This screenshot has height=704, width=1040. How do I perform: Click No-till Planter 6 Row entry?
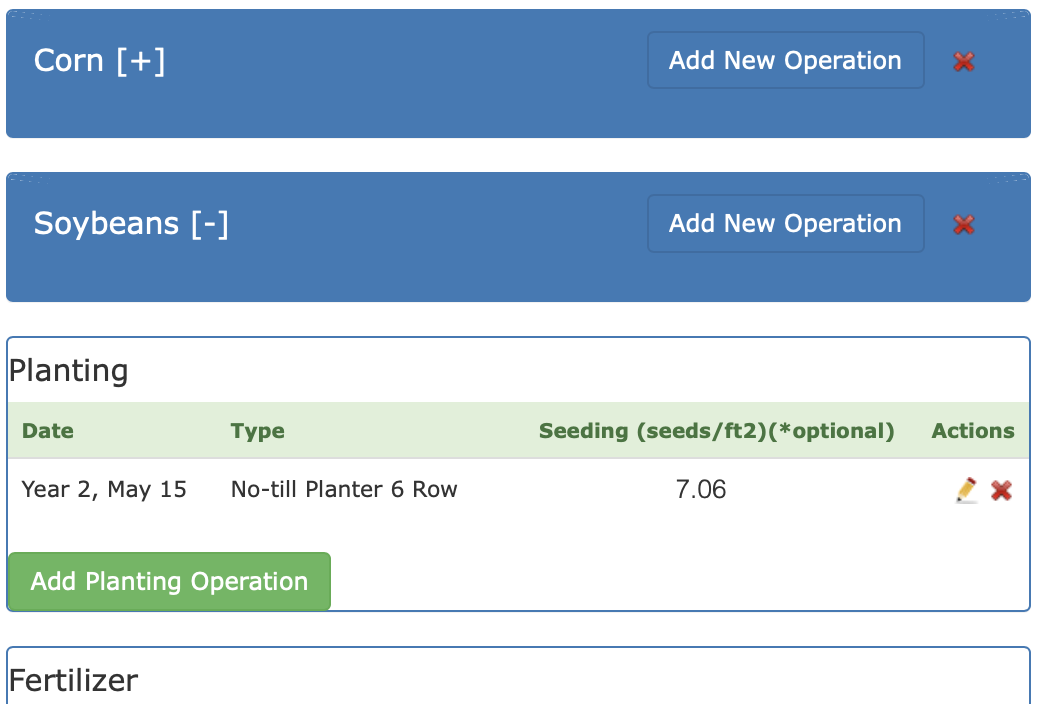(x=344, y=490)
